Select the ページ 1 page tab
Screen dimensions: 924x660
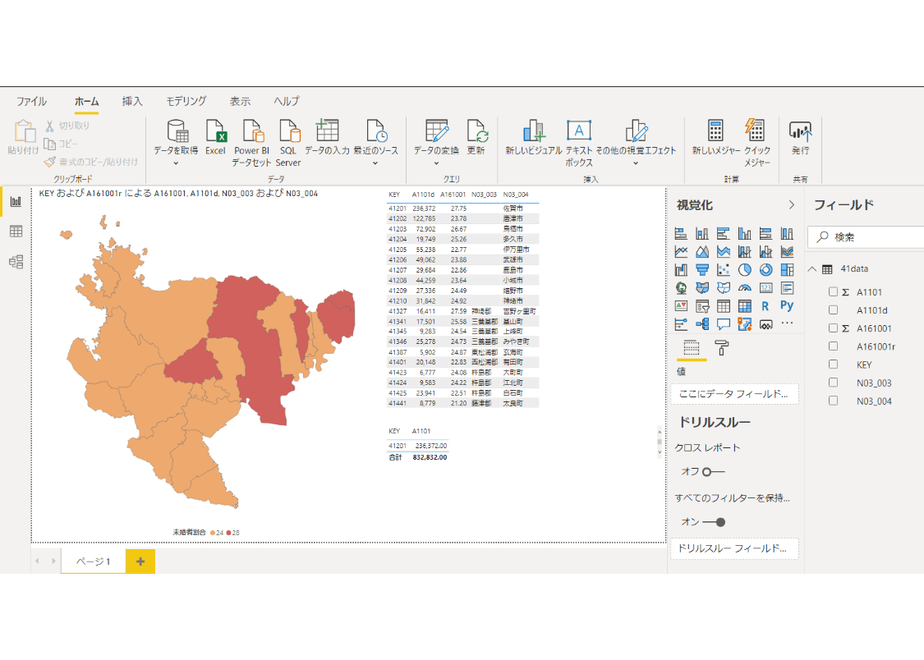pyautogui.click(x=93, y=562)
